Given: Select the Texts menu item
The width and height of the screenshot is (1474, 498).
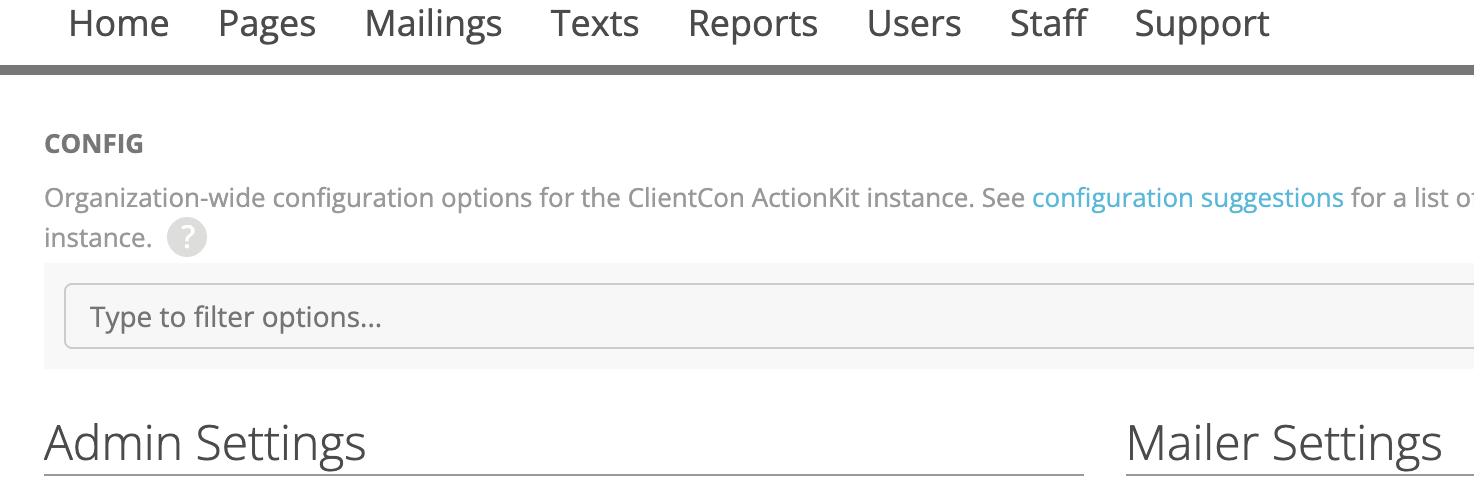Looking at the screenshot, I should 595,23.
